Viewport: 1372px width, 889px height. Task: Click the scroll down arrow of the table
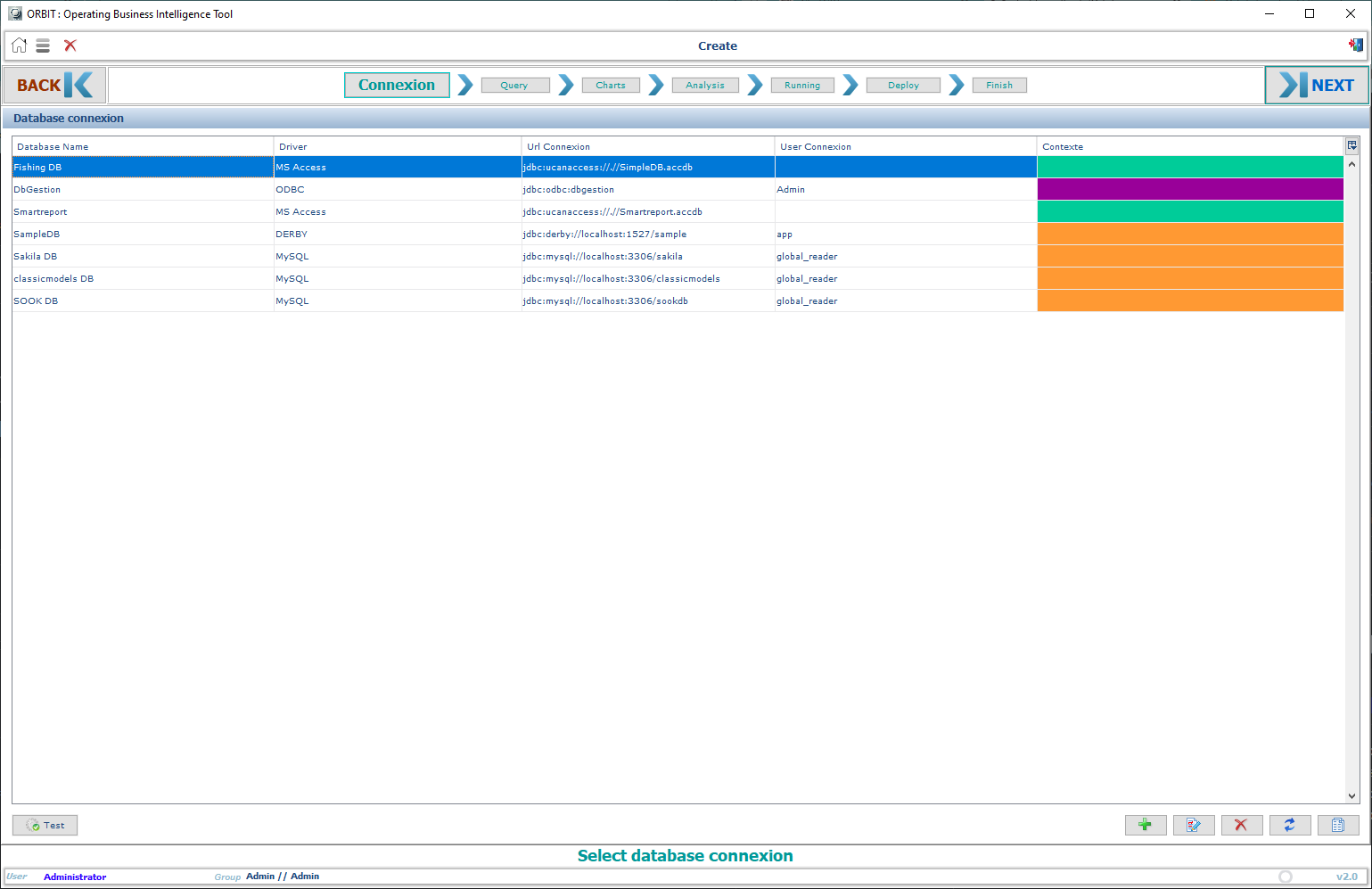click(x=1351, y=796)
